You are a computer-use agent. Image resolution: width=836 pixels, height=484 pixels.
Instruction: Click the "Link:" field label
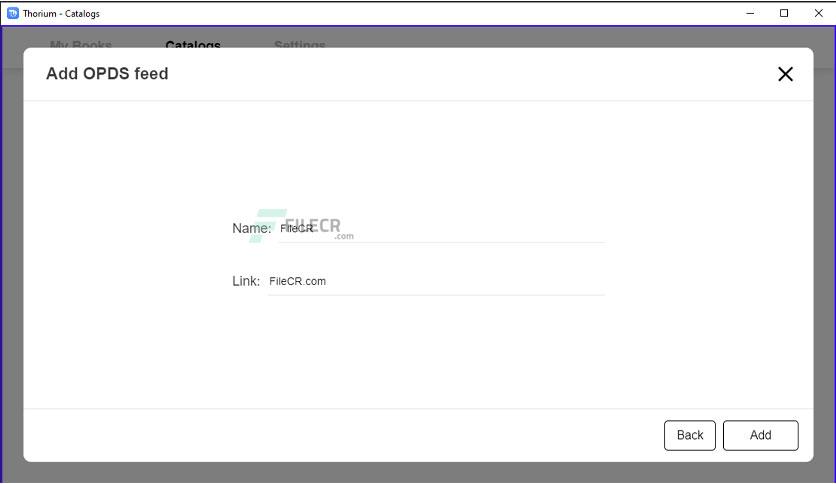(246, 281)
